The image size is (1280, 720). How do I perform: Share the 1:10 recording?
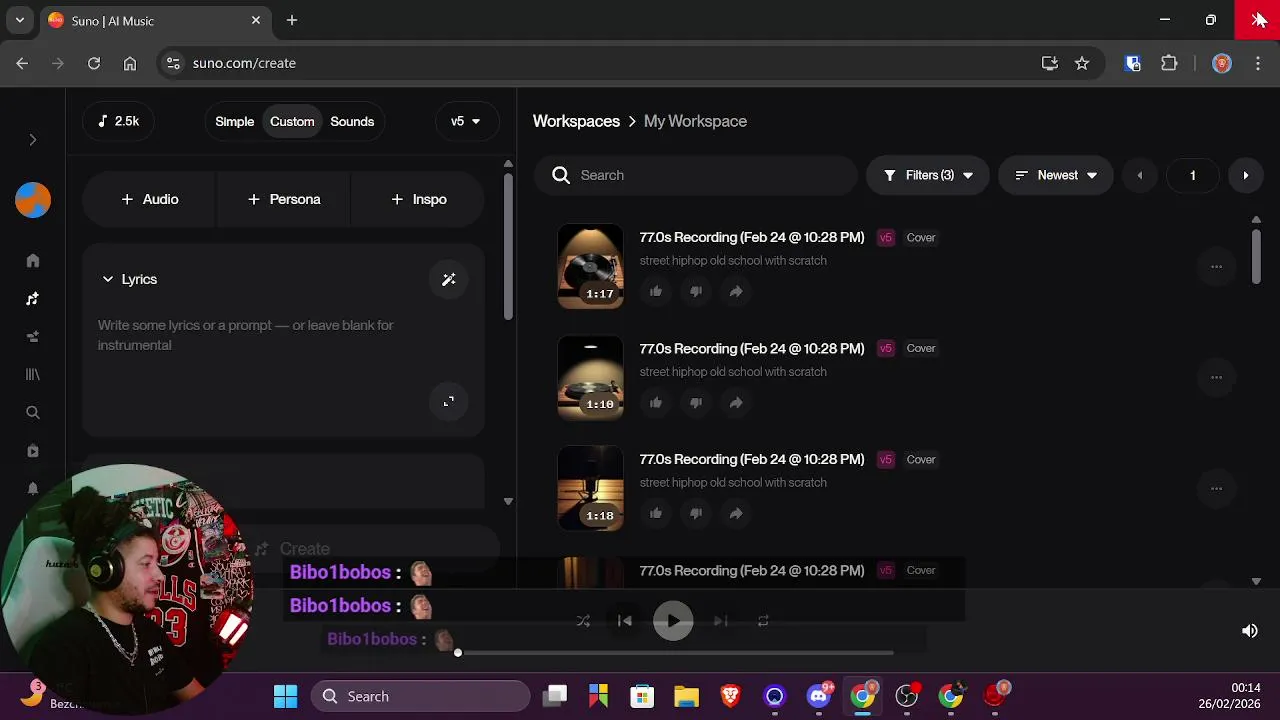[x=736, y=402]
